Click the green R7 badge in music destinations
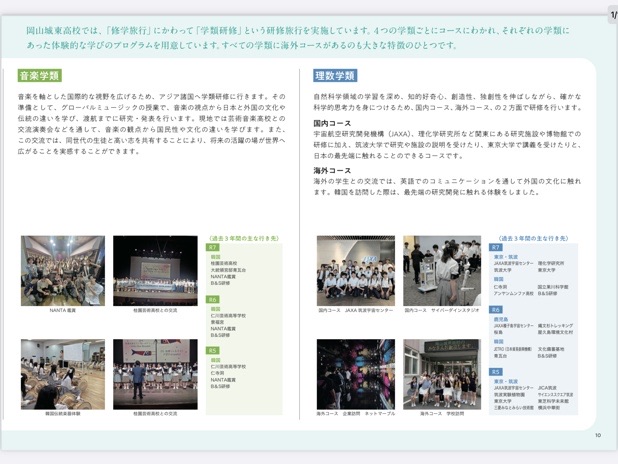This screenshot has width=618, height=464. (213, 248)
